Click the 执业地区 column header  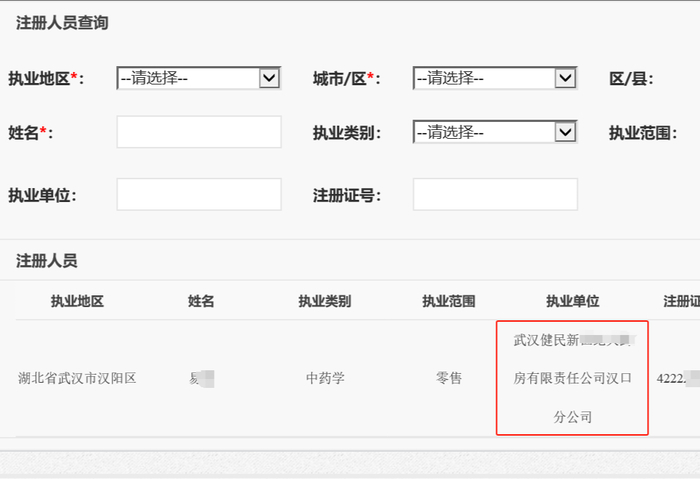click(77, 301)
